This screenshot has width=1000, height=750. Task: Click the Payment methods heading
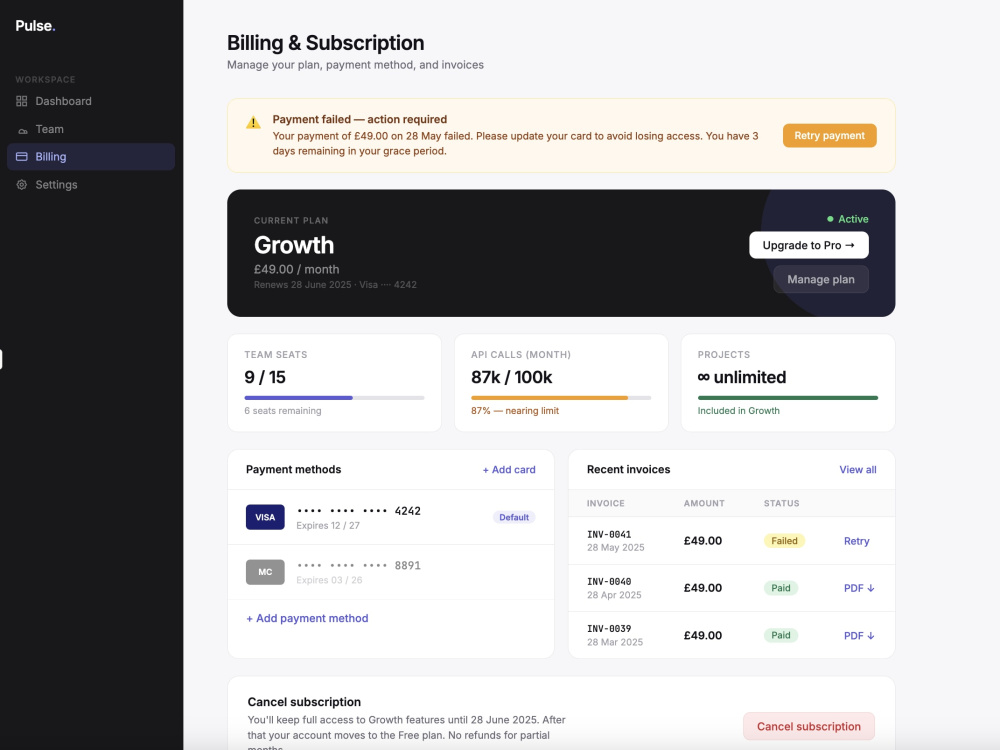[x=293, y=469]
